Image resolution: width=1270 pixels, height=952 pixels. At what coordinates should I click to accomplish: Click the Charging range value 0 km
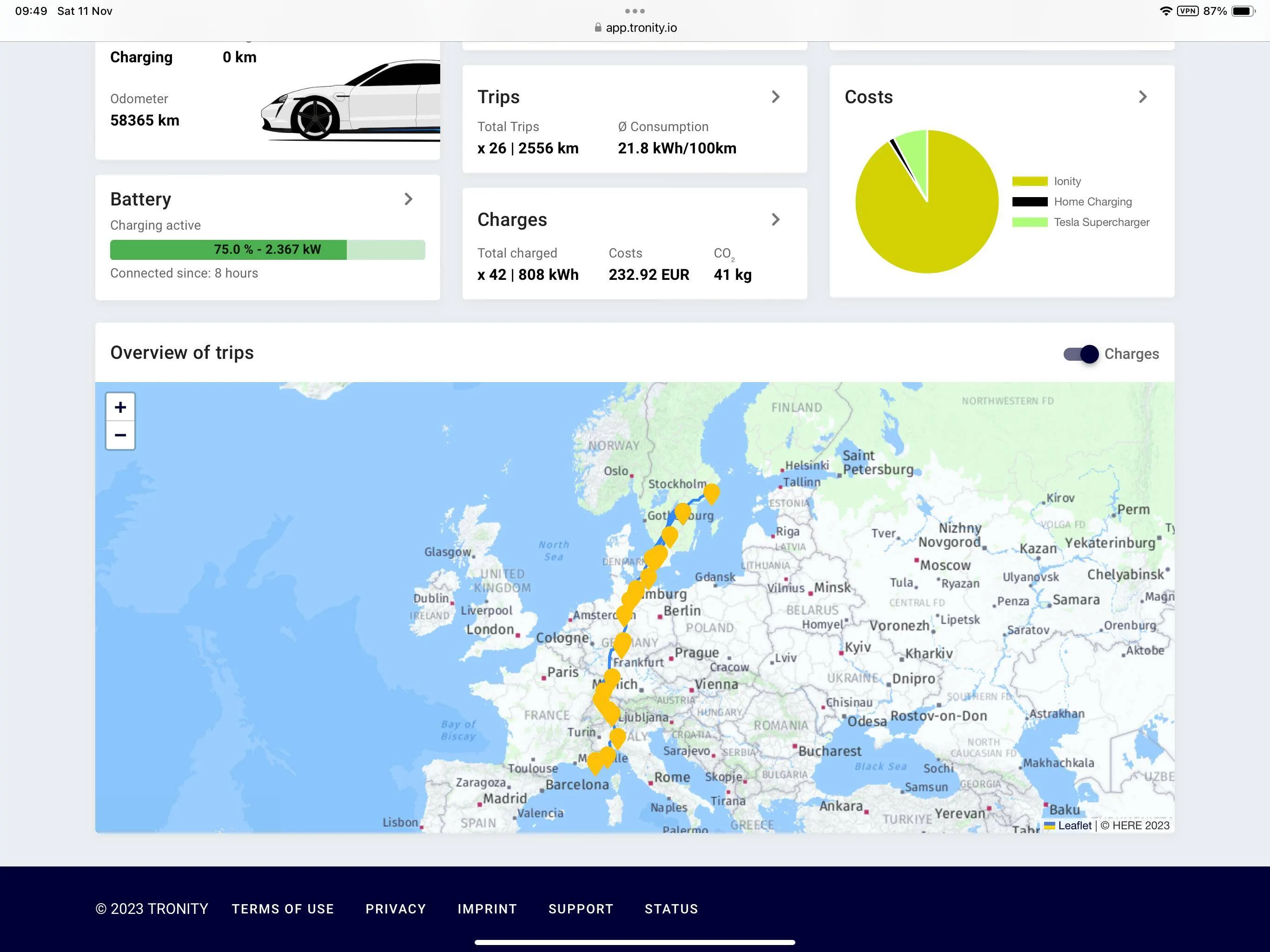tap(239, 58)
